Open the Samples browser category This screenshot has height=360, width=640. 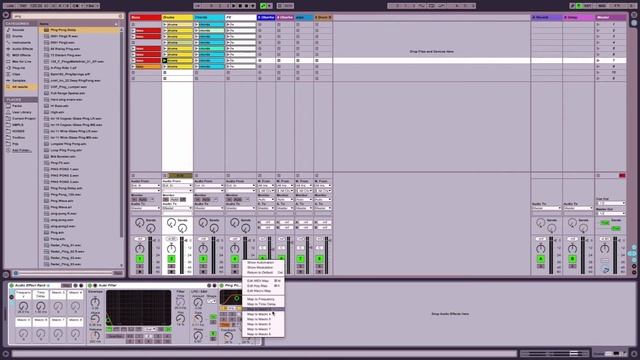point(18,80)
